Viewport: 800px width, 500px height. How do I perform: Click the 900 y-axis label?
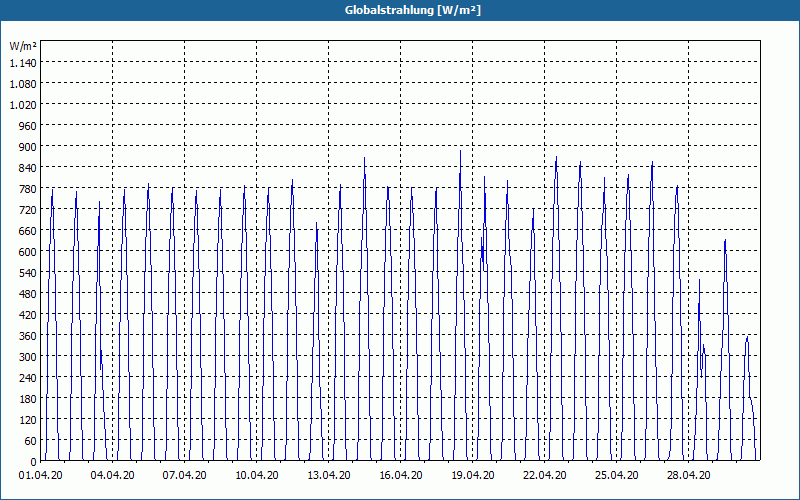click(x=28, y=147)
